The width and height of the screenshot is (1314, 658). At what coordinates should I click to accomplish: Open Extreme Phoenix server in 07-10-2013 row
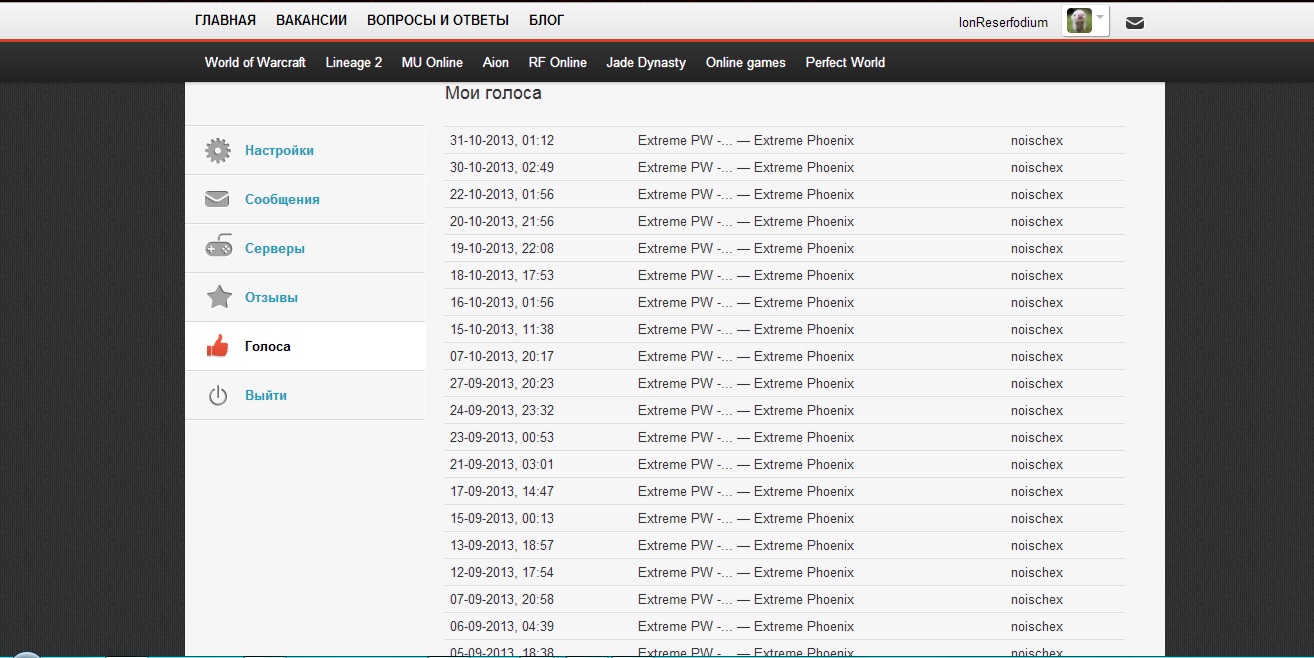pyautogui.click(x=746, y=357)
